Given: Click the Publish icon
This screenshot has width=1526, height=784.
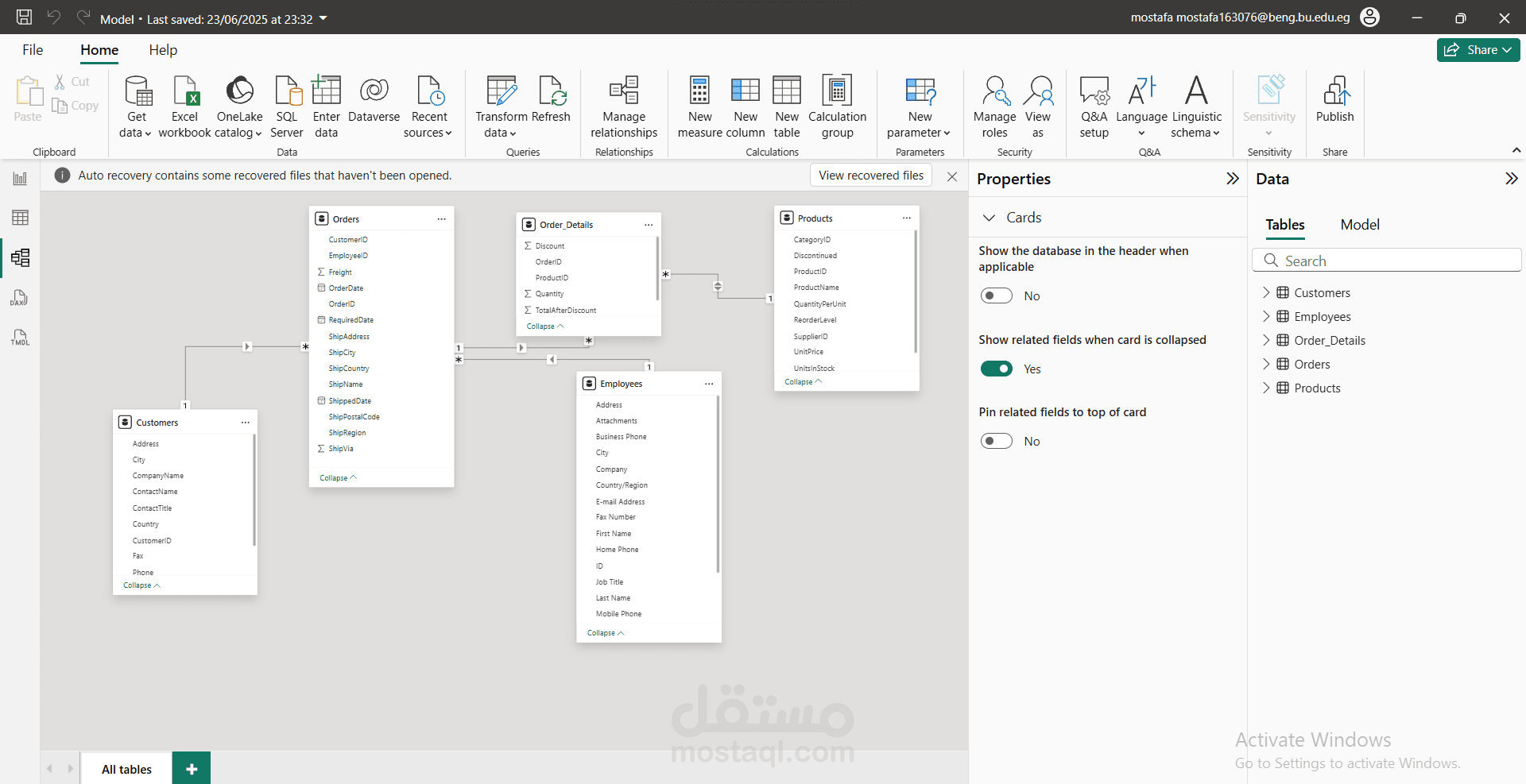Looking at the screenshot, I should [1334, 91].
